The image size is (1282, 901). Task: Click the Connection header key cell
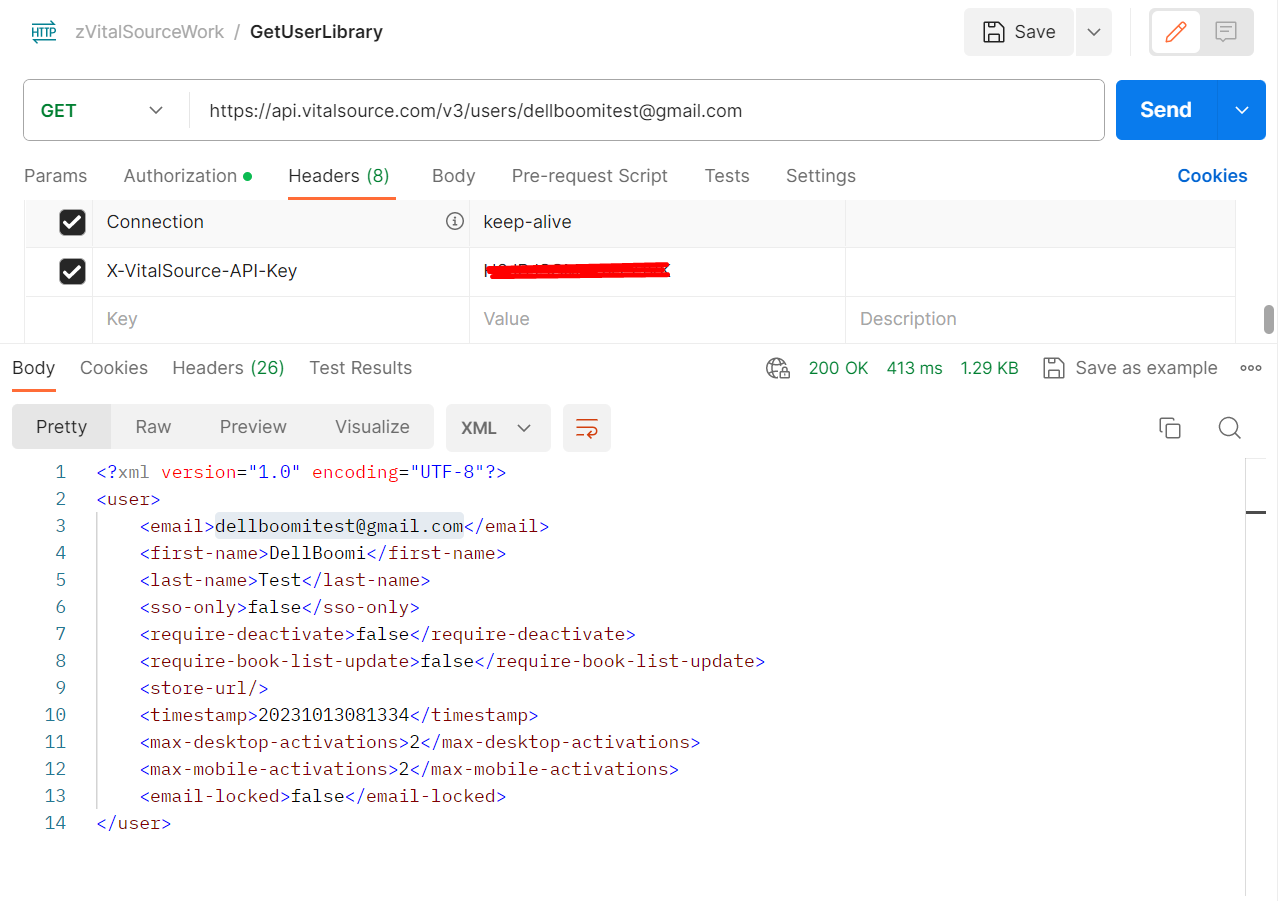[281, 222]
